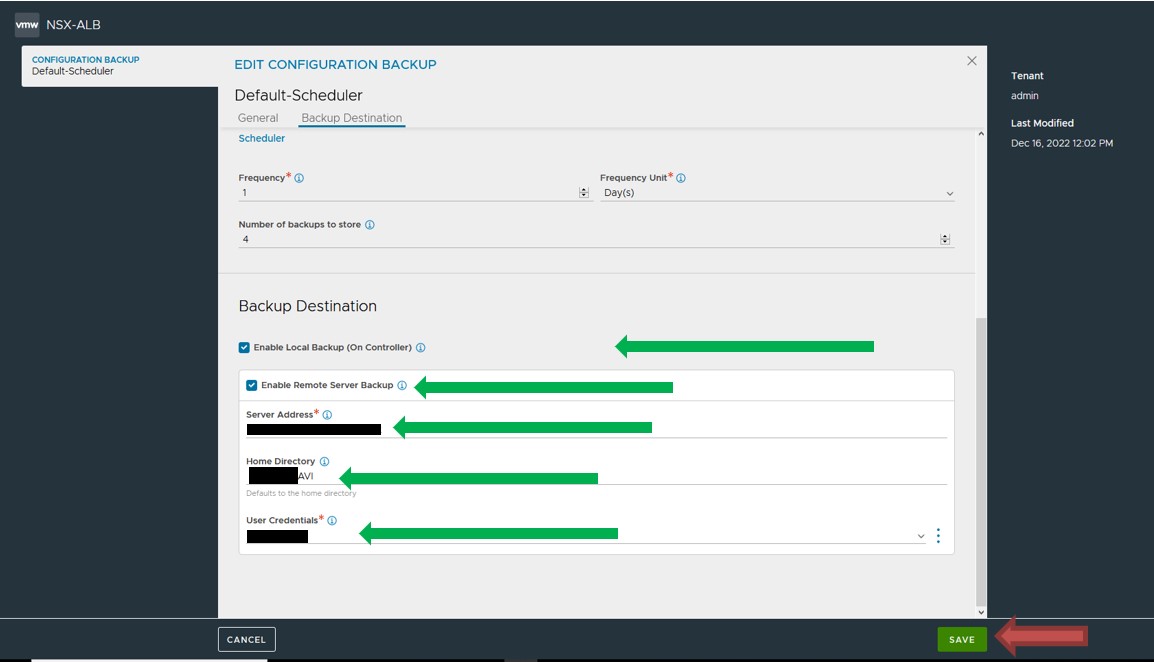Open Frequency Unit info icon

[x=681, y=178]
